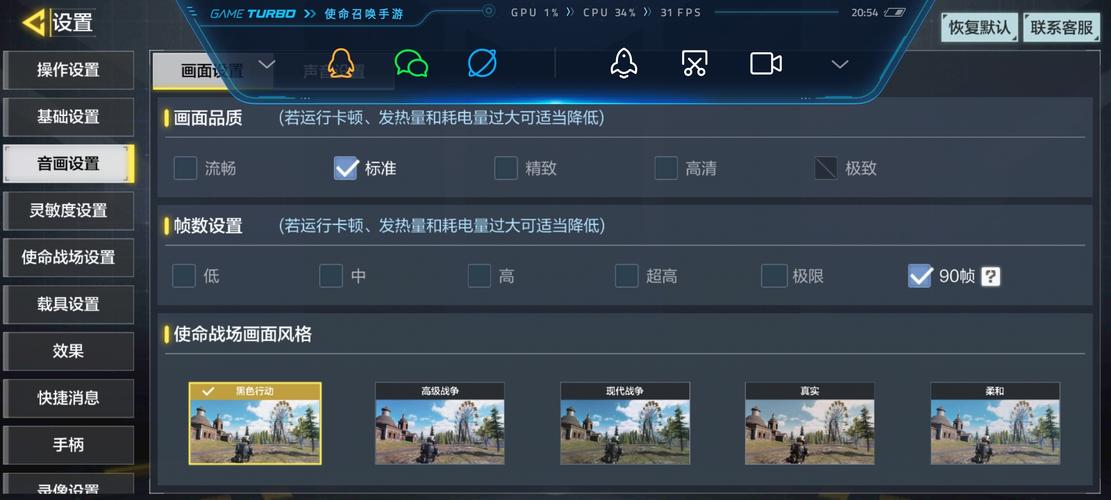Click the 帧数设置 section heading
Viewport: 1111px width, 500px height.
[208, 226]
